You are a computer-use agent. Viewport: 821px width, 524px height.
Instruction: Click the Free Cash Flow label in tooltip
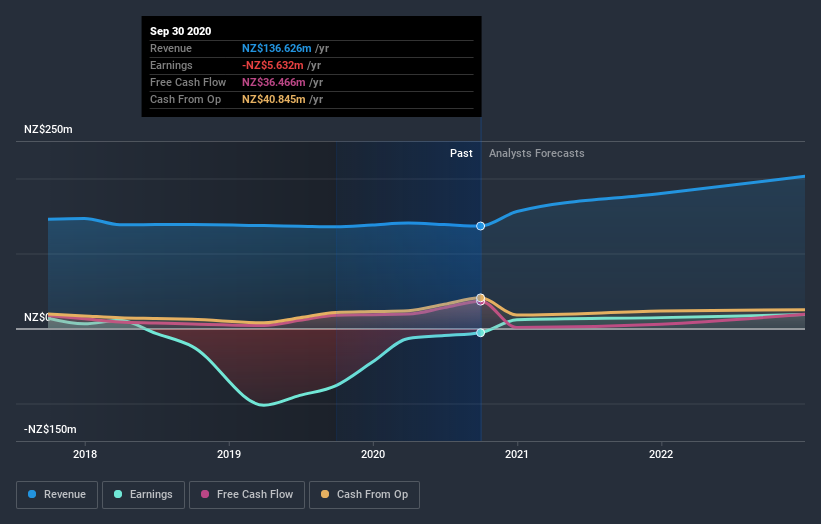(188, 82)
